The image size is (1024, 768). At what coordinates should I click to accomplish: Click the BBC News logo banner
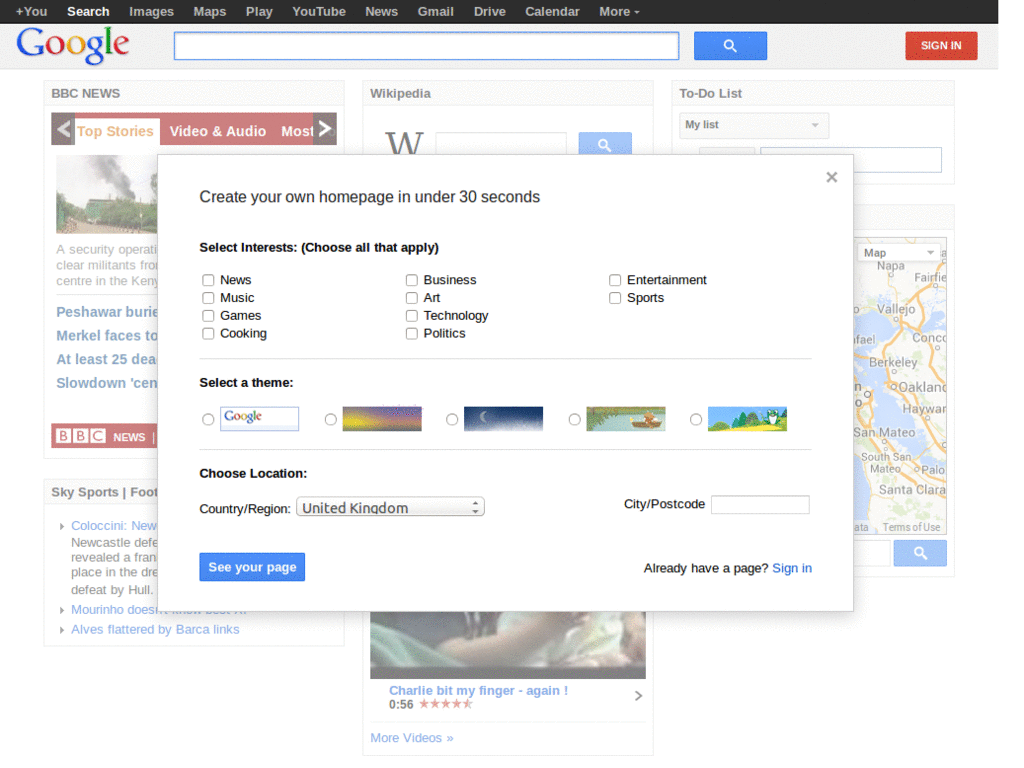tap(103, 436)
